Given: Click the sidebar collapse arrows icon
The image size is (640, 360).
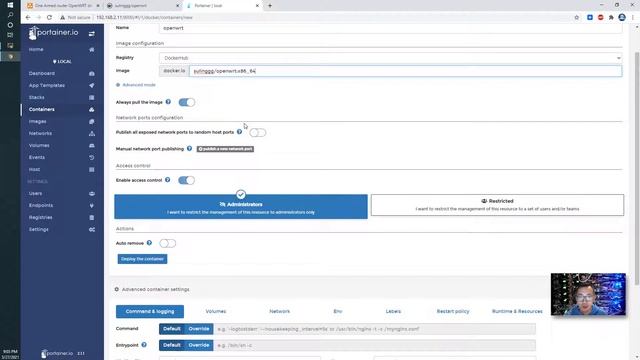Looking at the screenshot, I should point(92,34).
